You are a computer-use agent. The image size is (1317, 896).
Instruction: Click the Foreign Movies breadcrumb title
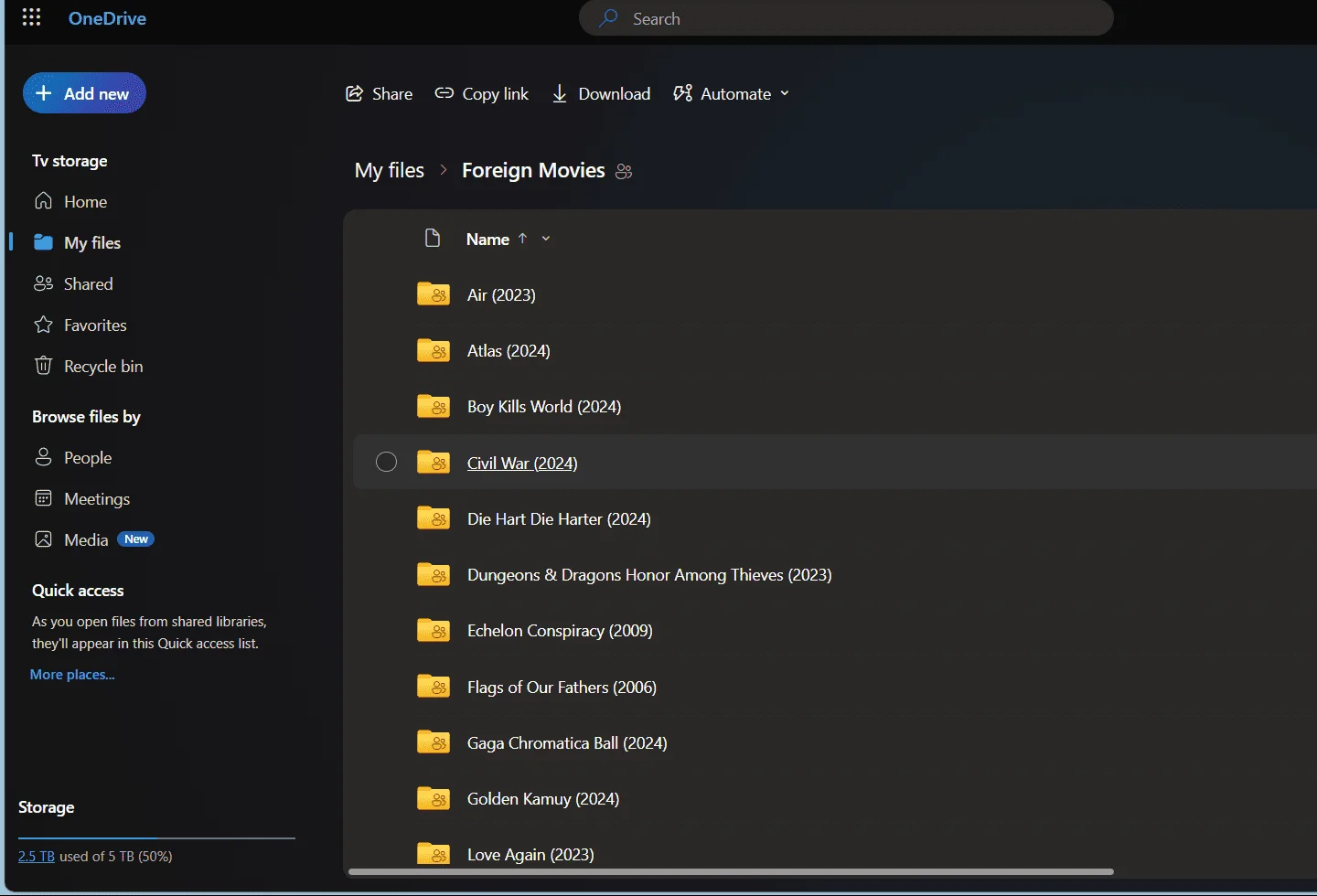point(533,170)
